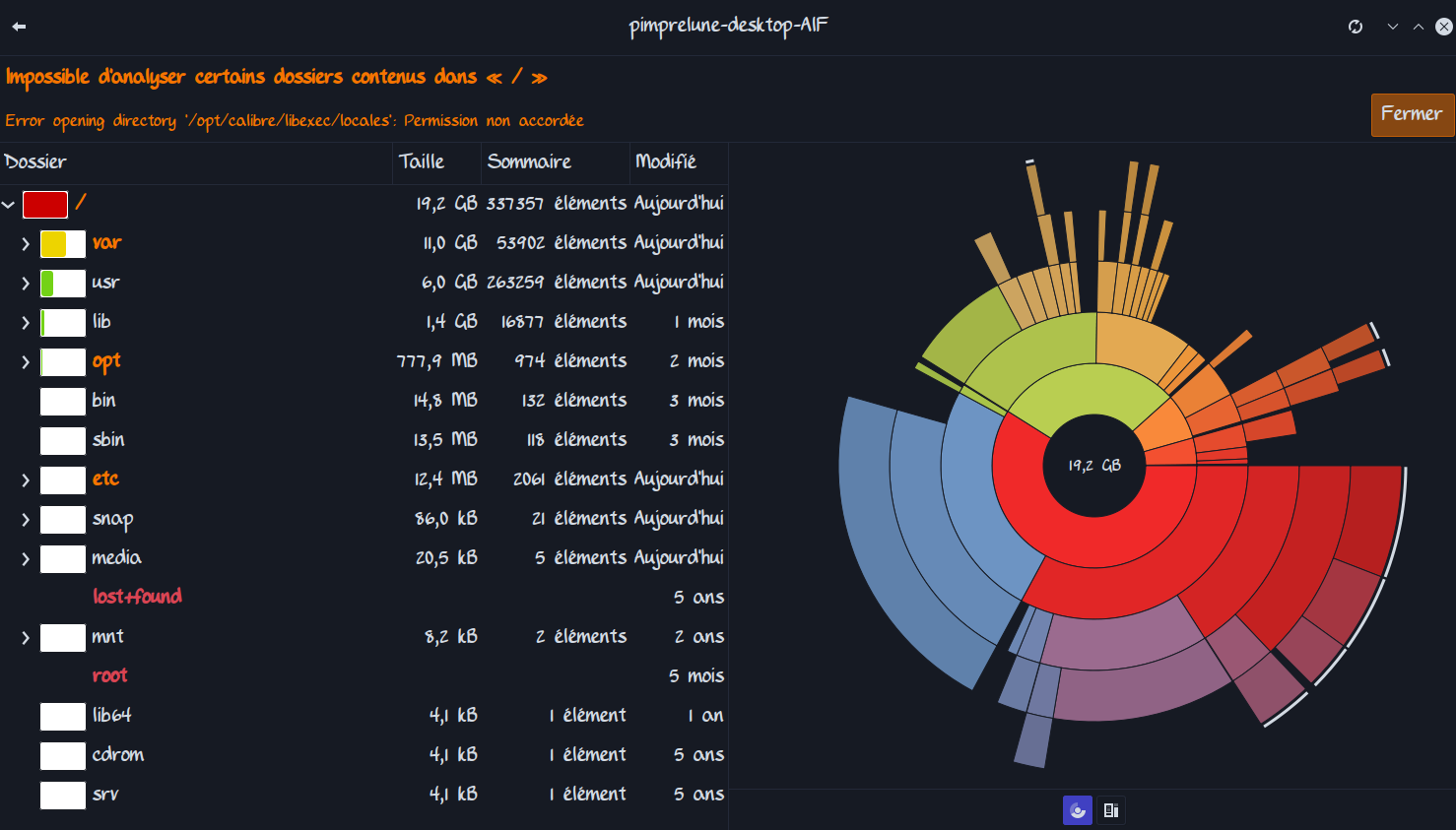The width and height of the screenshot is (1456, 830).
Task: Sort by the Taille column header
Action: click(x=437, y=162)
